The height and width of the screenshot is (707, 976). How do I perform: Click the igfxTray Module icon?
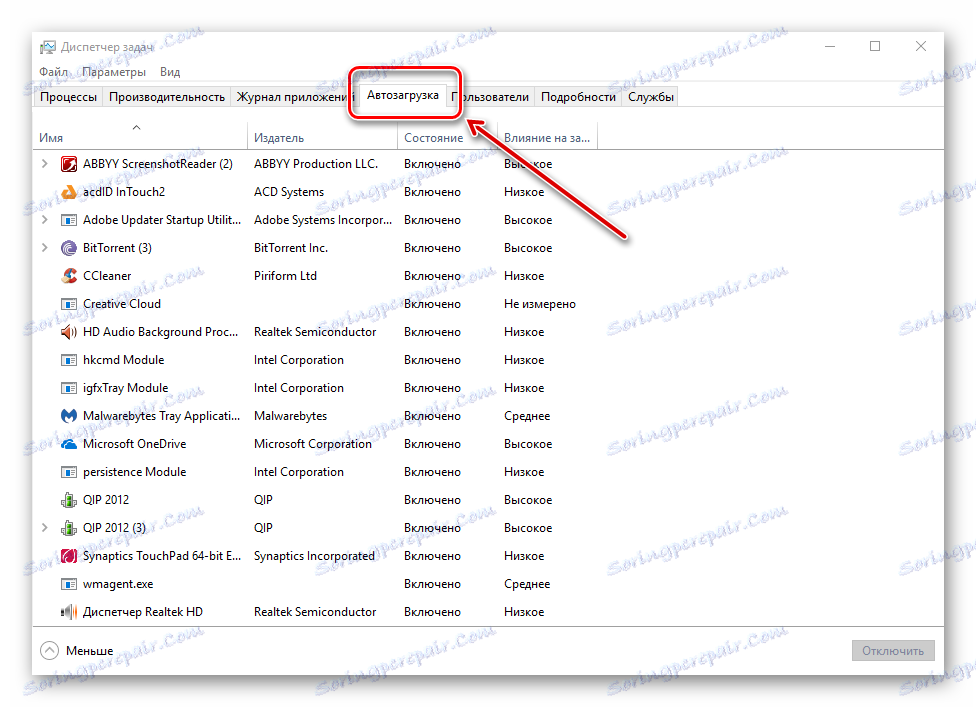(x=68, y=388)
